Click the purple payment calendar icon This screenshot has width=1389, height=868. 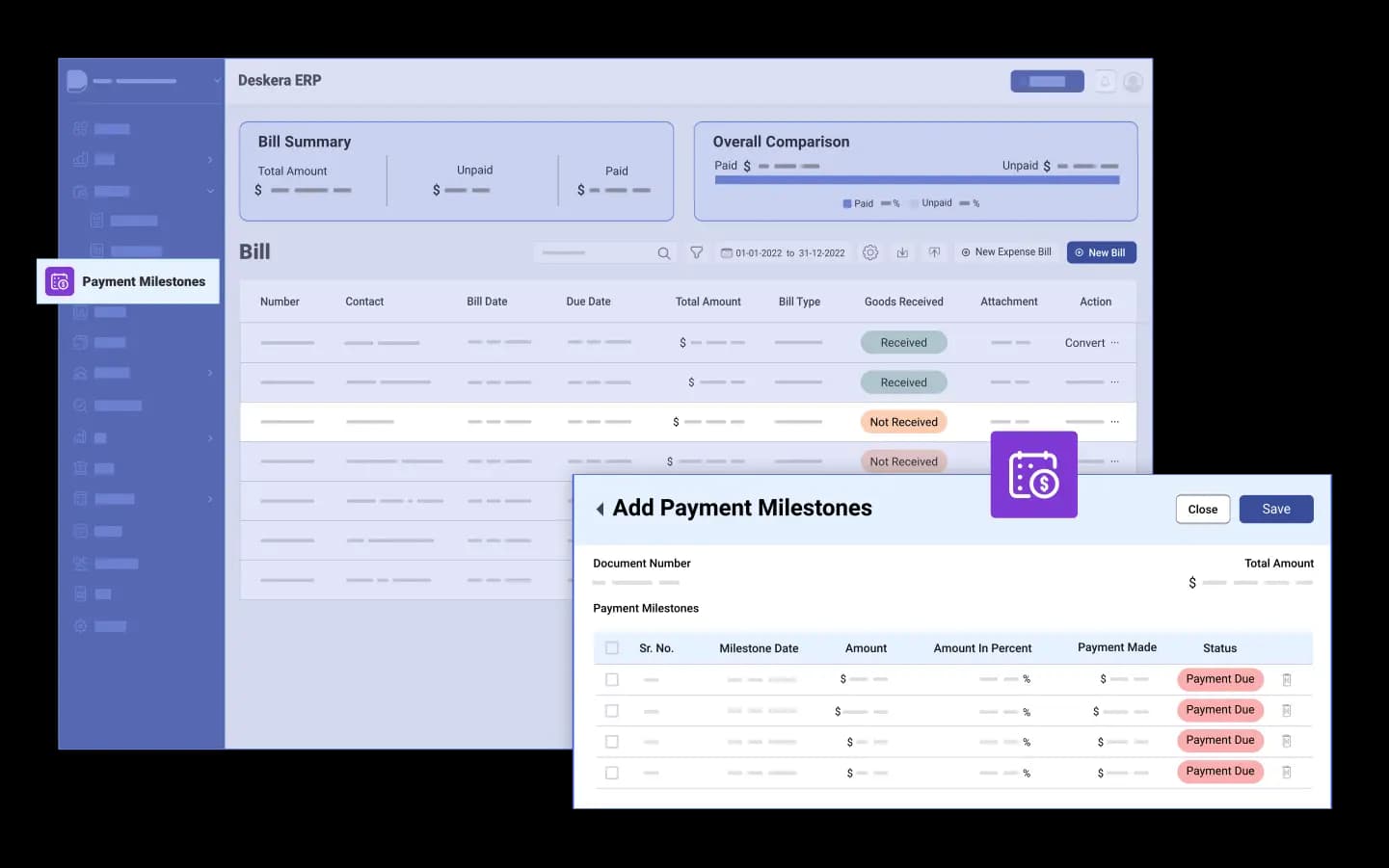[x=1033, y=475]
